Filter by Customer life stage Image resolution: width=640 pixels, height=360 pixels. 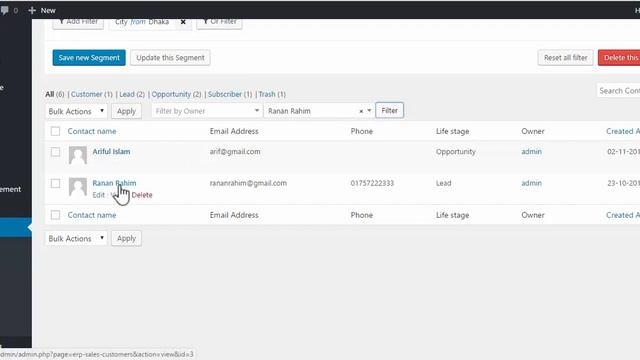87,94
